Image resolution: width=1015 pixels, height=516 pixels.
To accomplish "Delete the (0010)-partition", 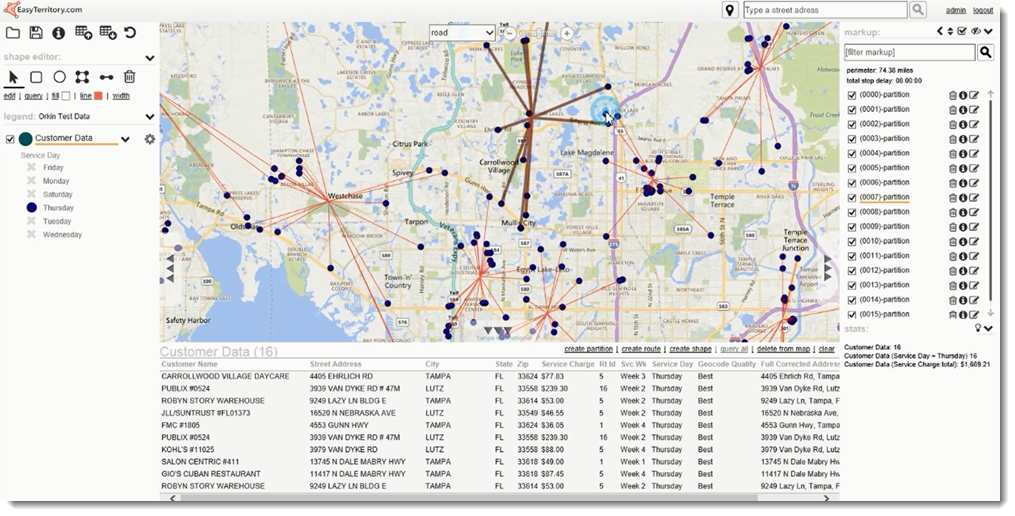I will pyautogui.click(x=953, y=241).
